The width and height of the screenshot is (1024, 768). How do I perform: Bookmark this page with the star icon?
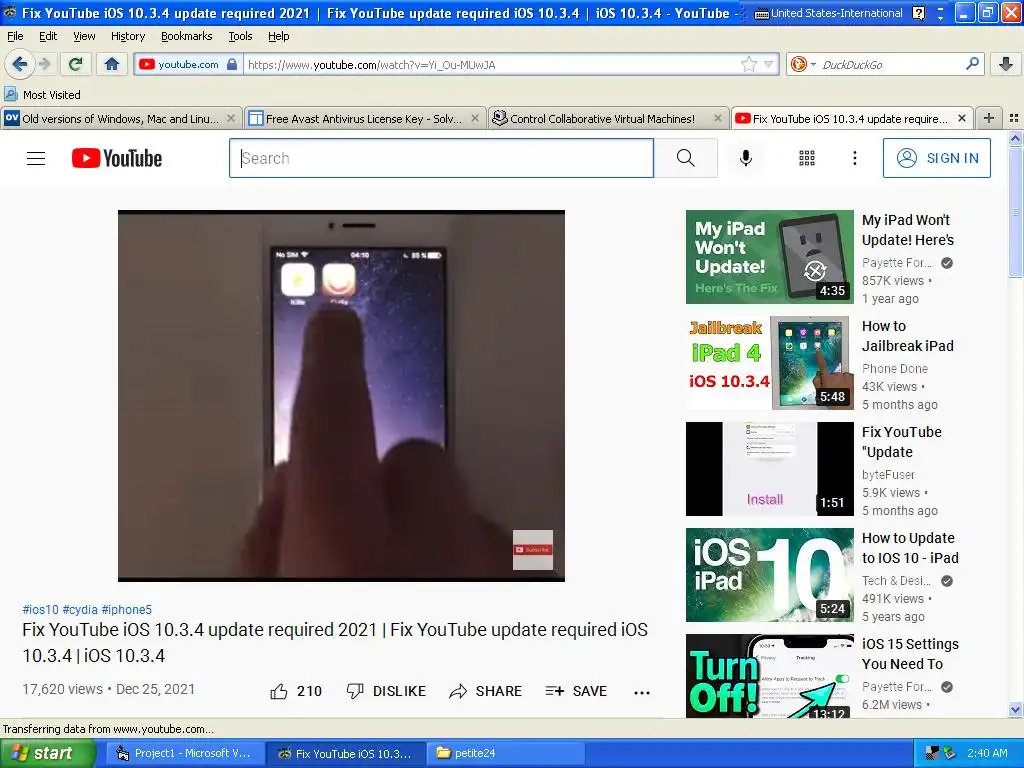748,64
